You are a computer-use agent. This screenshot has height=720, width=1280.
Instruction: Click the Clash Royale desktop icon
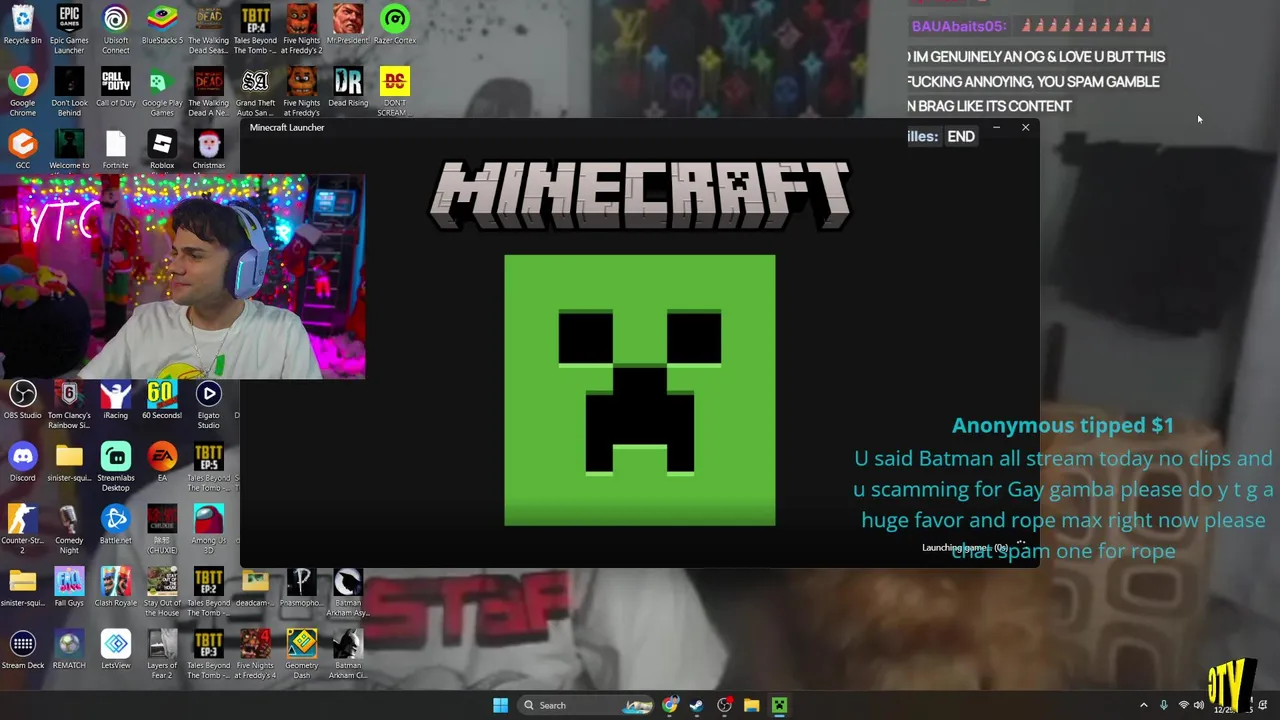click(115, 588)
